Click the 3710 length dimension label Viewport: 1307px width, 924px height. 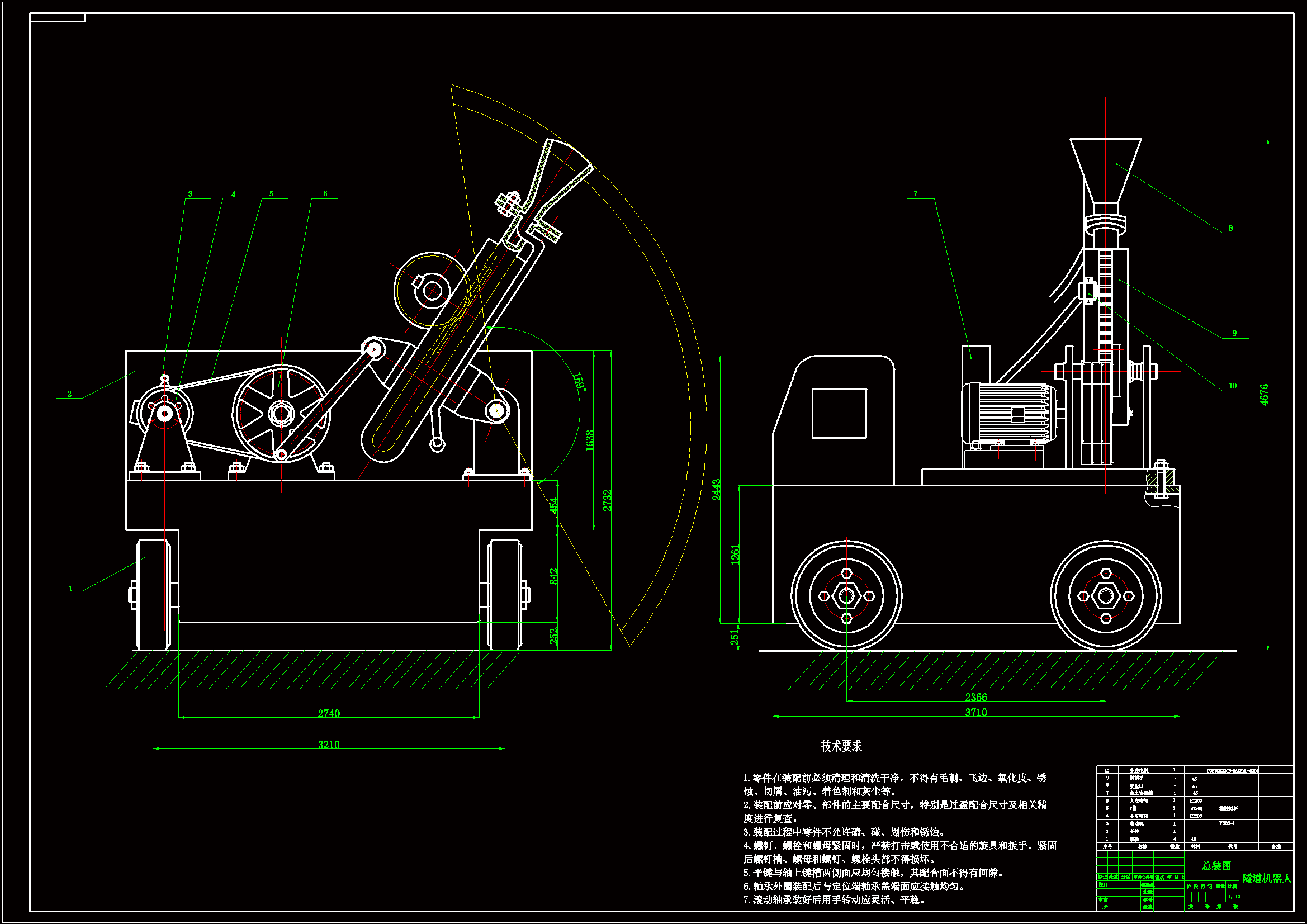pyautogui.click(x=975, y=712)
